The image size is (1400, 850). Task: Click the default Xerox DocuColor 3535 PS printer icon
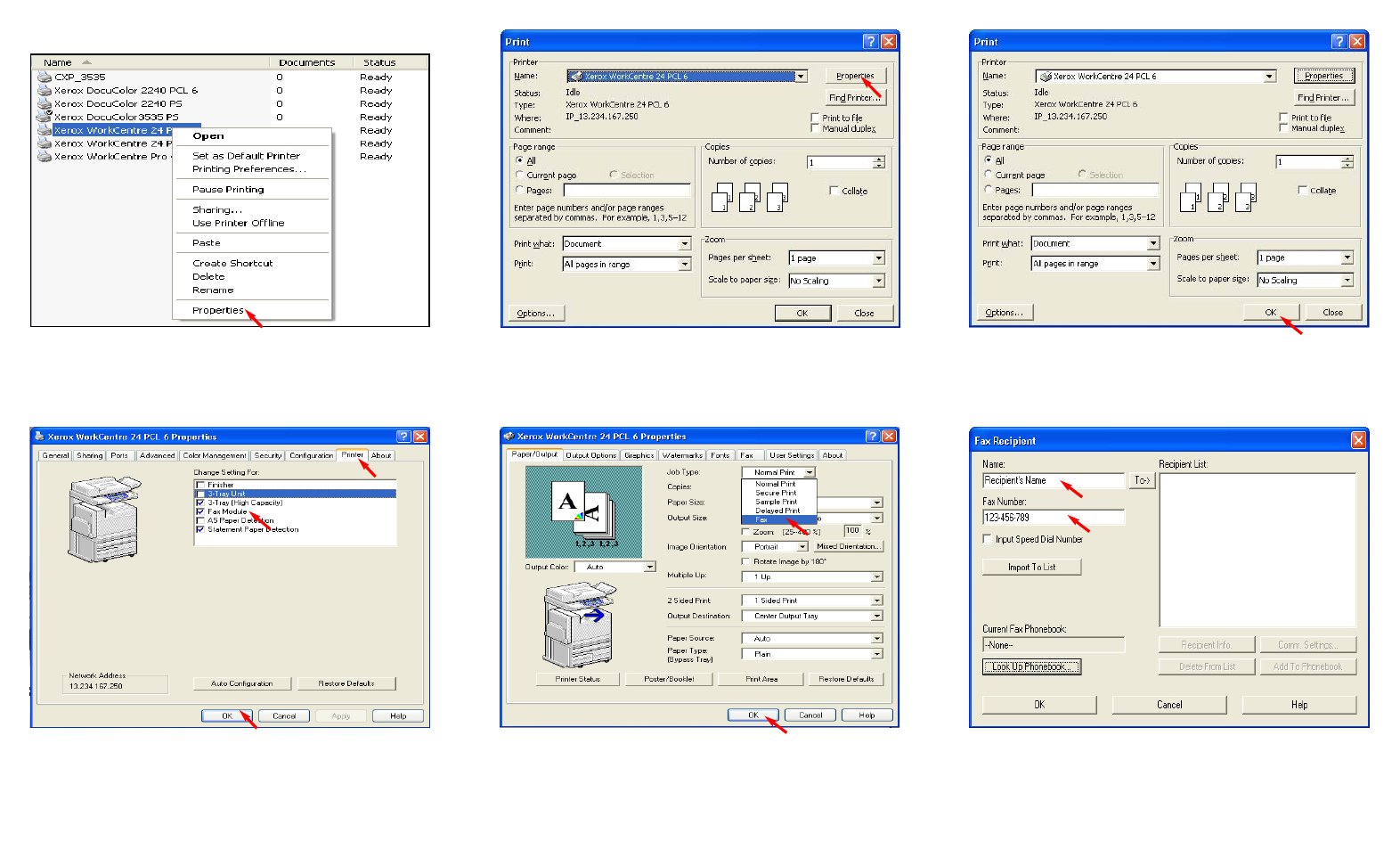45,116
